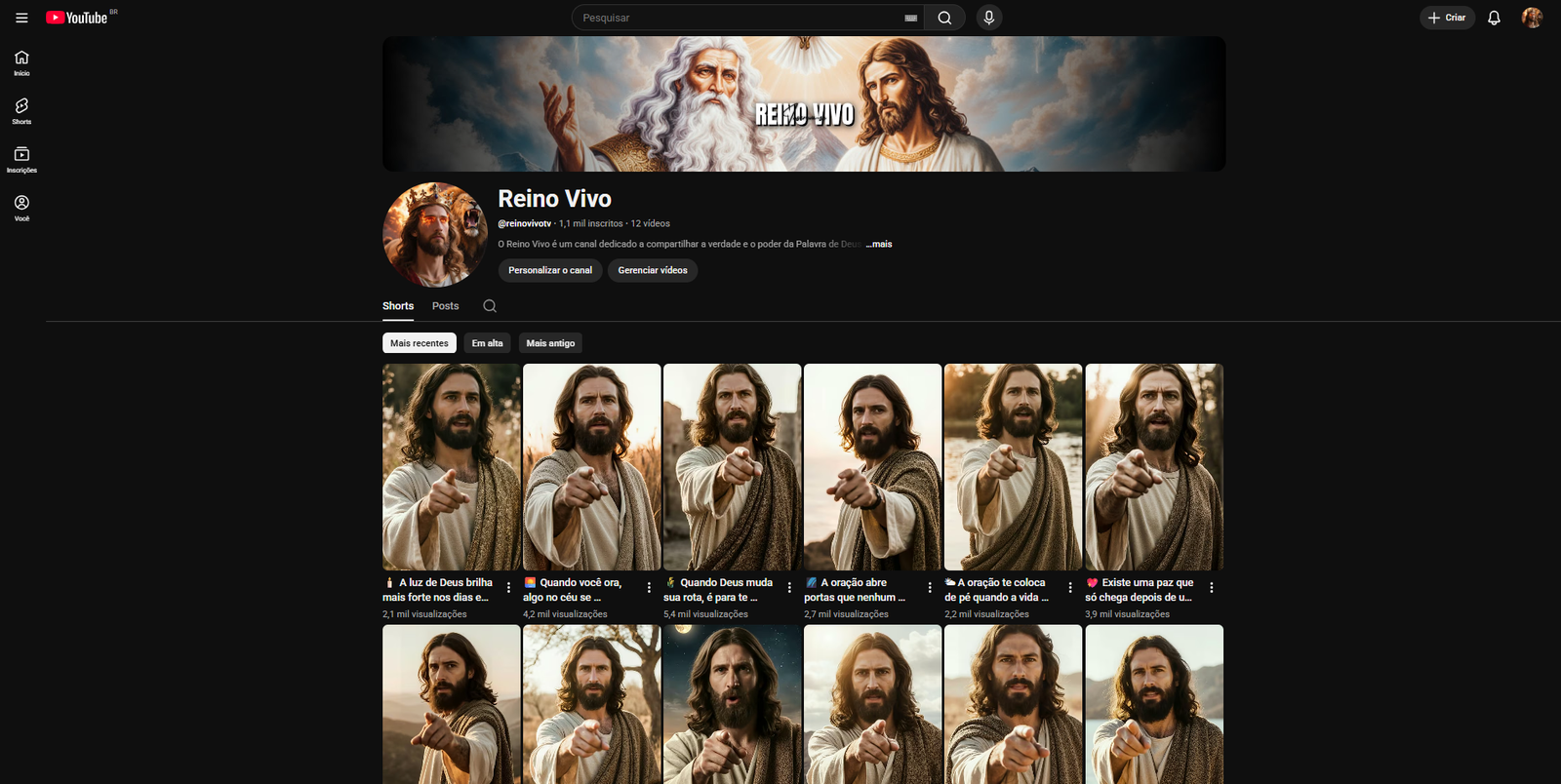Open Inscrições in the sidebar
This screenshot has width=1561, height=784.
pos(21,160)
